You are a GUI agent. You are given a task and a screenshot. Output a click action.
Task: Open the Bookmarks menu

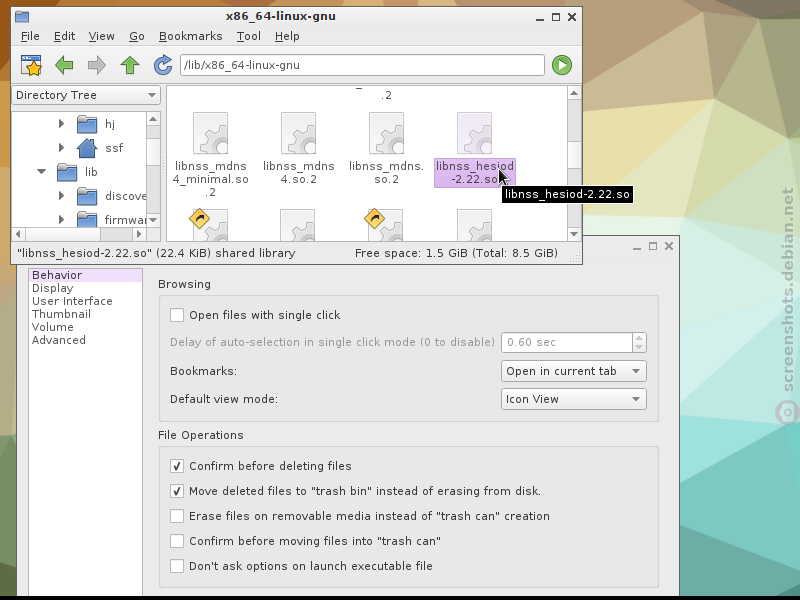[x=190, y=36]
